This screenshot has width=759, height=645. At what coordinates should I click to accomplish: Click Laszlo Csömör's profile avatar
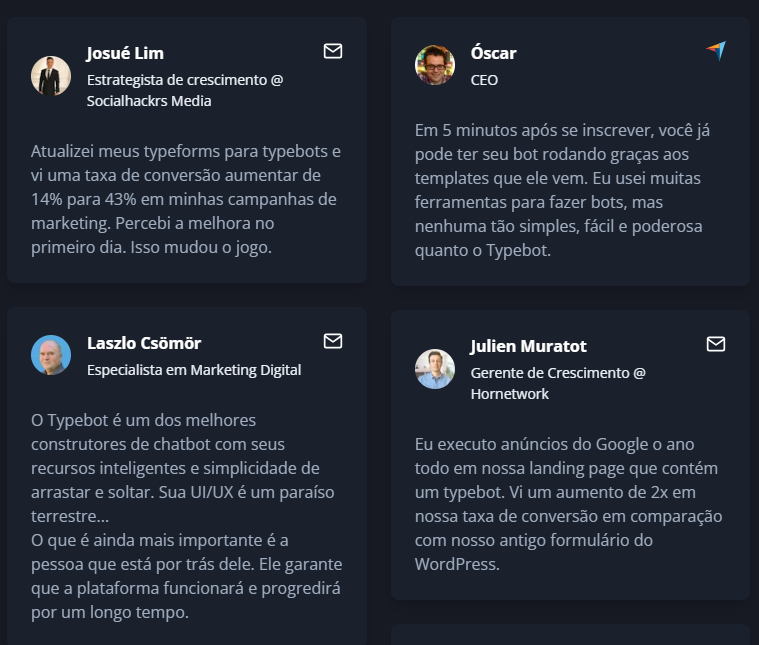coord(51,355)
